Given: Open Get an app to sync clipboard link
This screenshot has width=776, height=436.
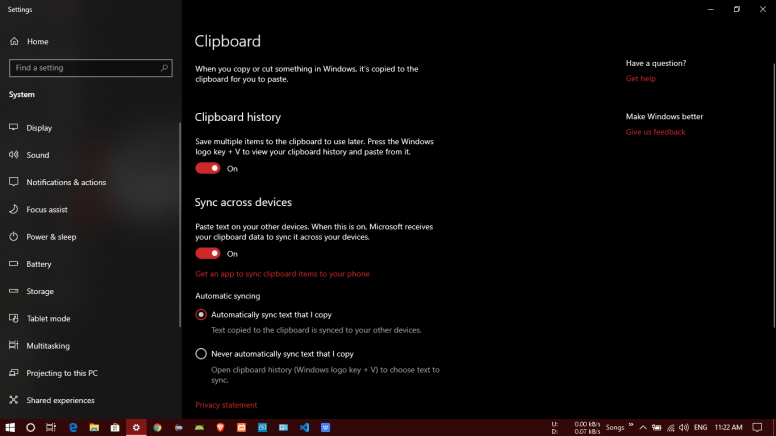Looking at the screenshot, I should pos(282,274).
